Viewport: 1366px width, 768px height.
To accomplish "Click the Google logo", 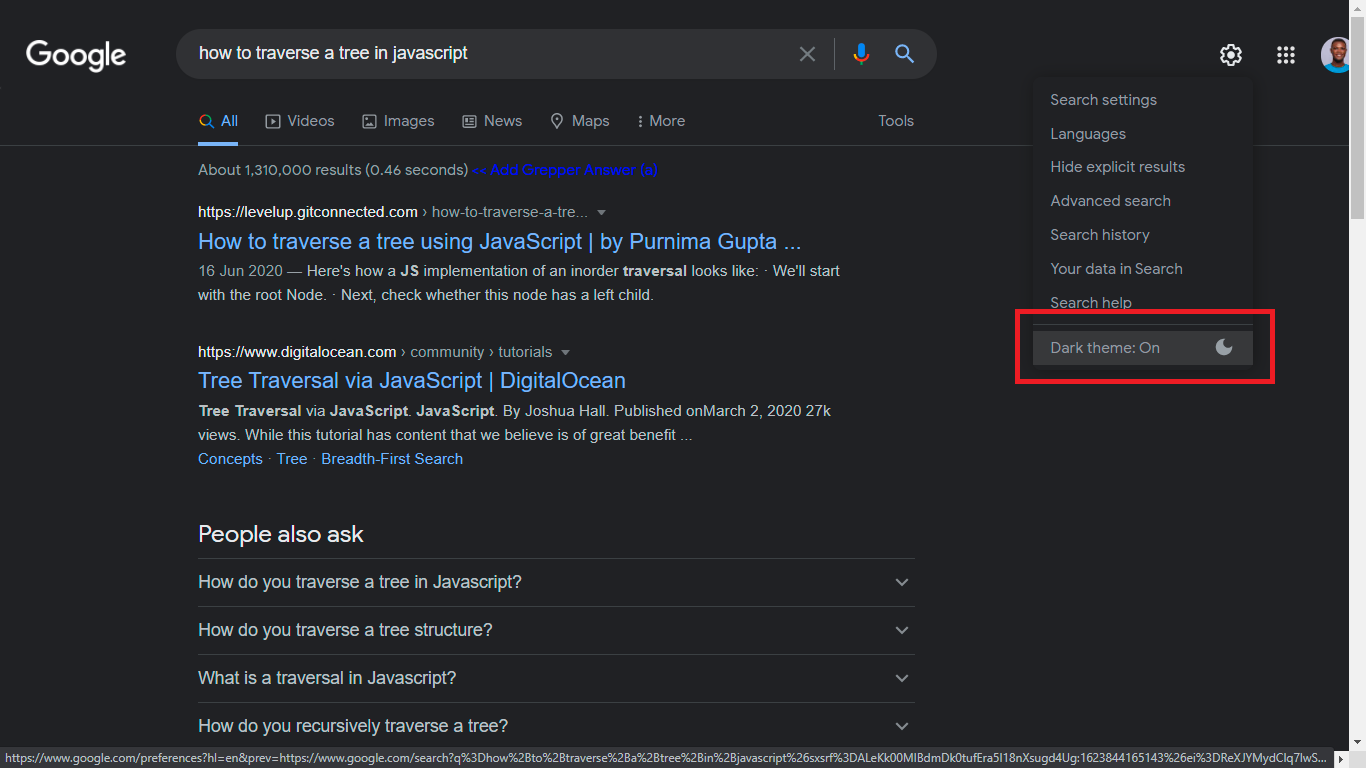I will 76,55.
